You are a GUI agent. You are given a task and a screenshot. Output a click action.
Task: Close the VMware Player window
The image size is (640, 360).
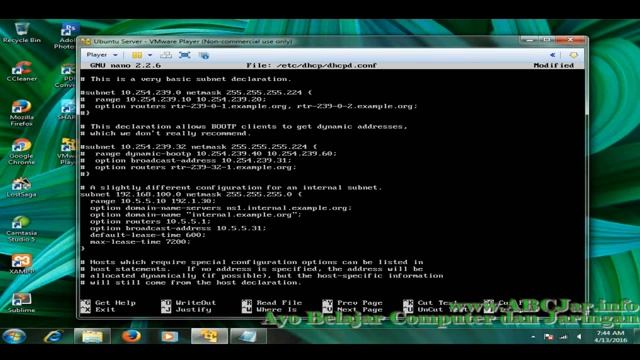point(570,40)
